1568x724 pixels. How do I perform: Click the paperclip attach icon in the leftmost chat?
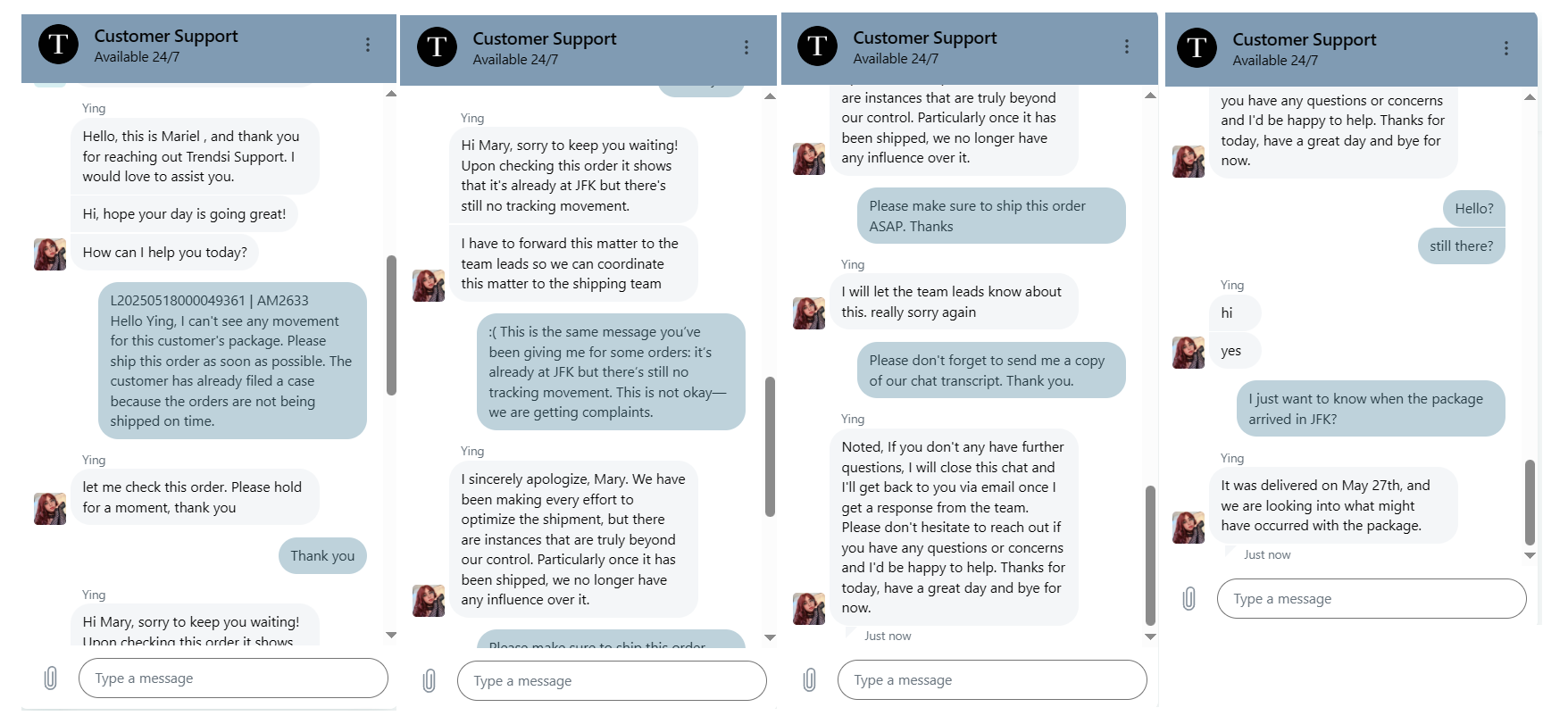[51, 678]
